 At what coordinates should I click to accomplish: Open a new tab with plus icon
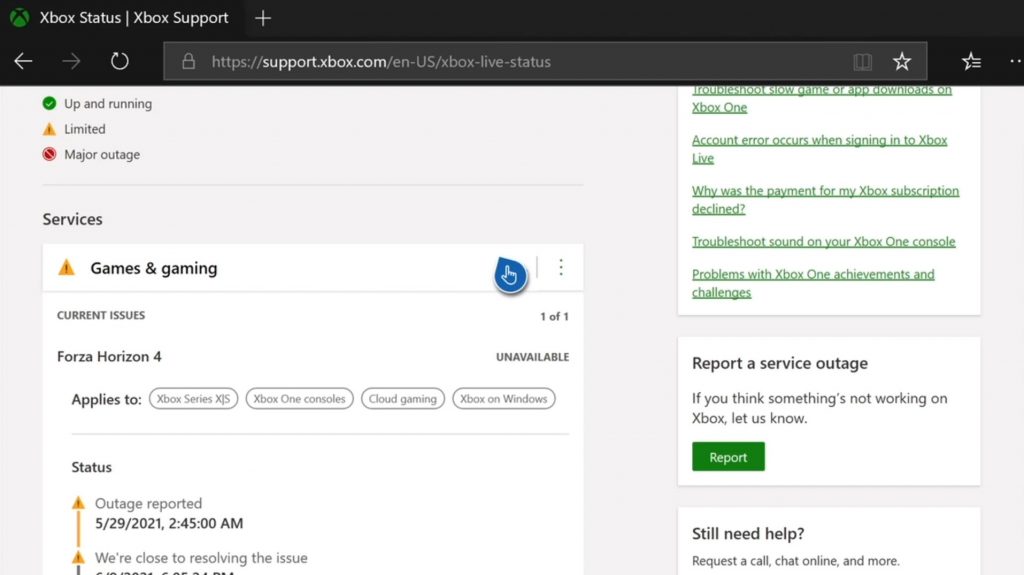(263, 18)
